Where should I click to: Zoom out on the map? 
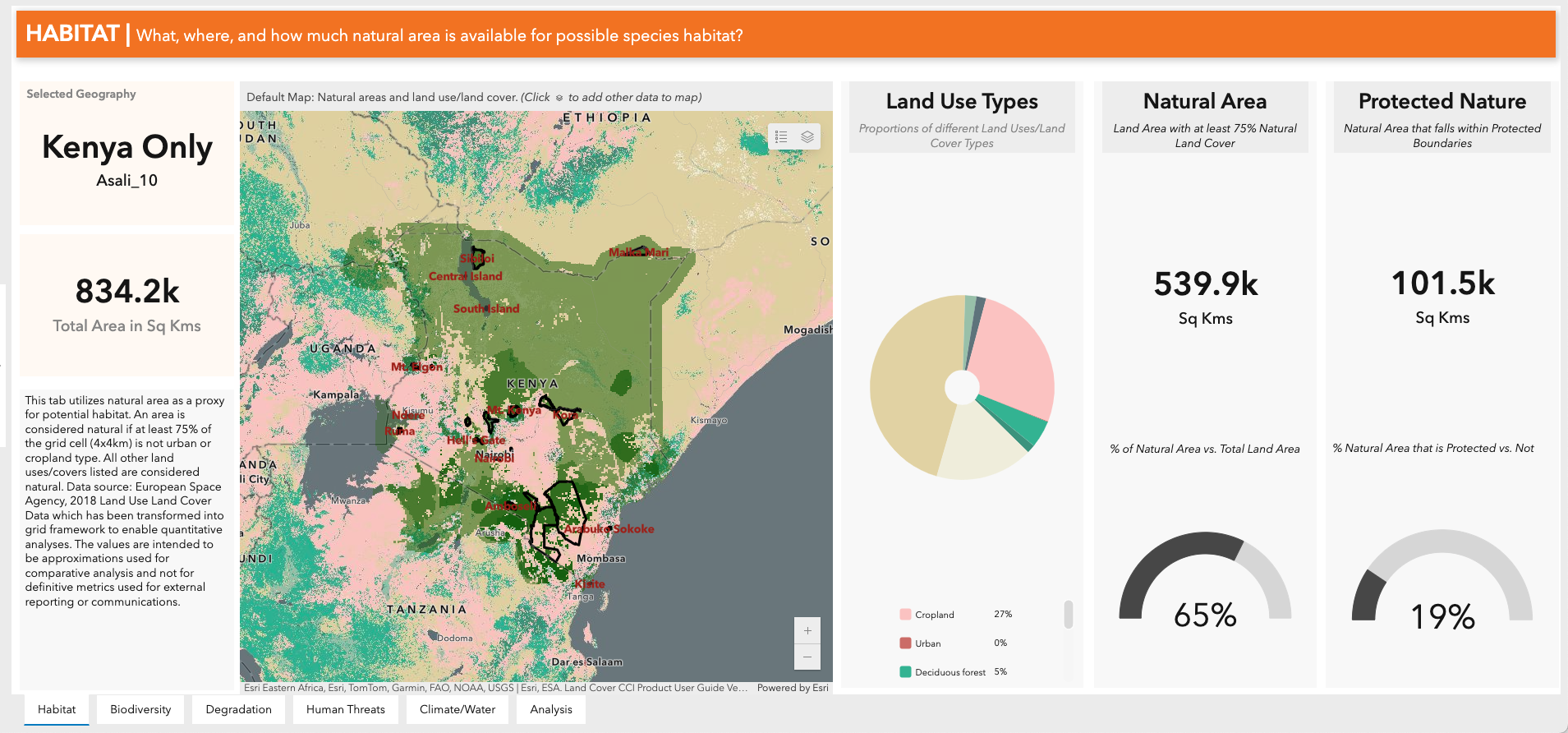807,657
